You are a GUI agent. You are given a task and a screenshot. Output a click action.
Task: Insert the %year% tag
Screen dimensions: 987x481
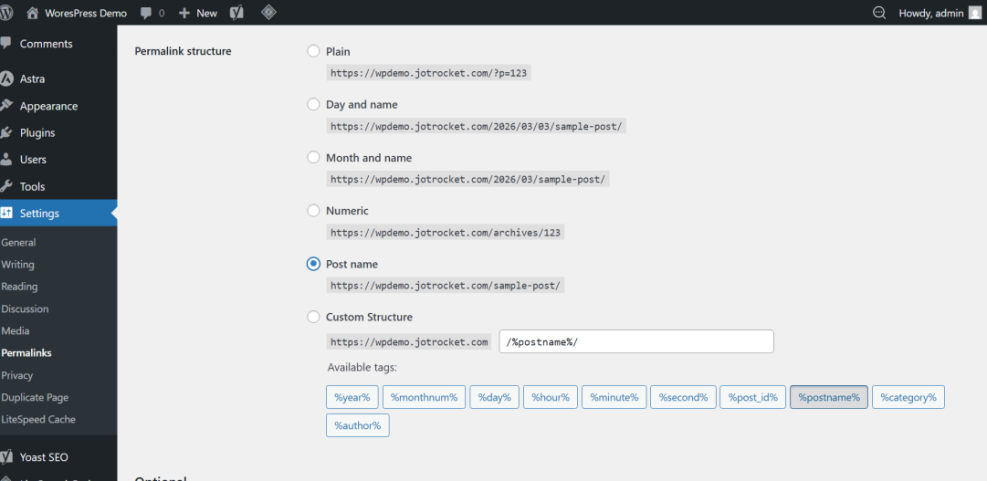pyautogui.click(x=352, y=397)
